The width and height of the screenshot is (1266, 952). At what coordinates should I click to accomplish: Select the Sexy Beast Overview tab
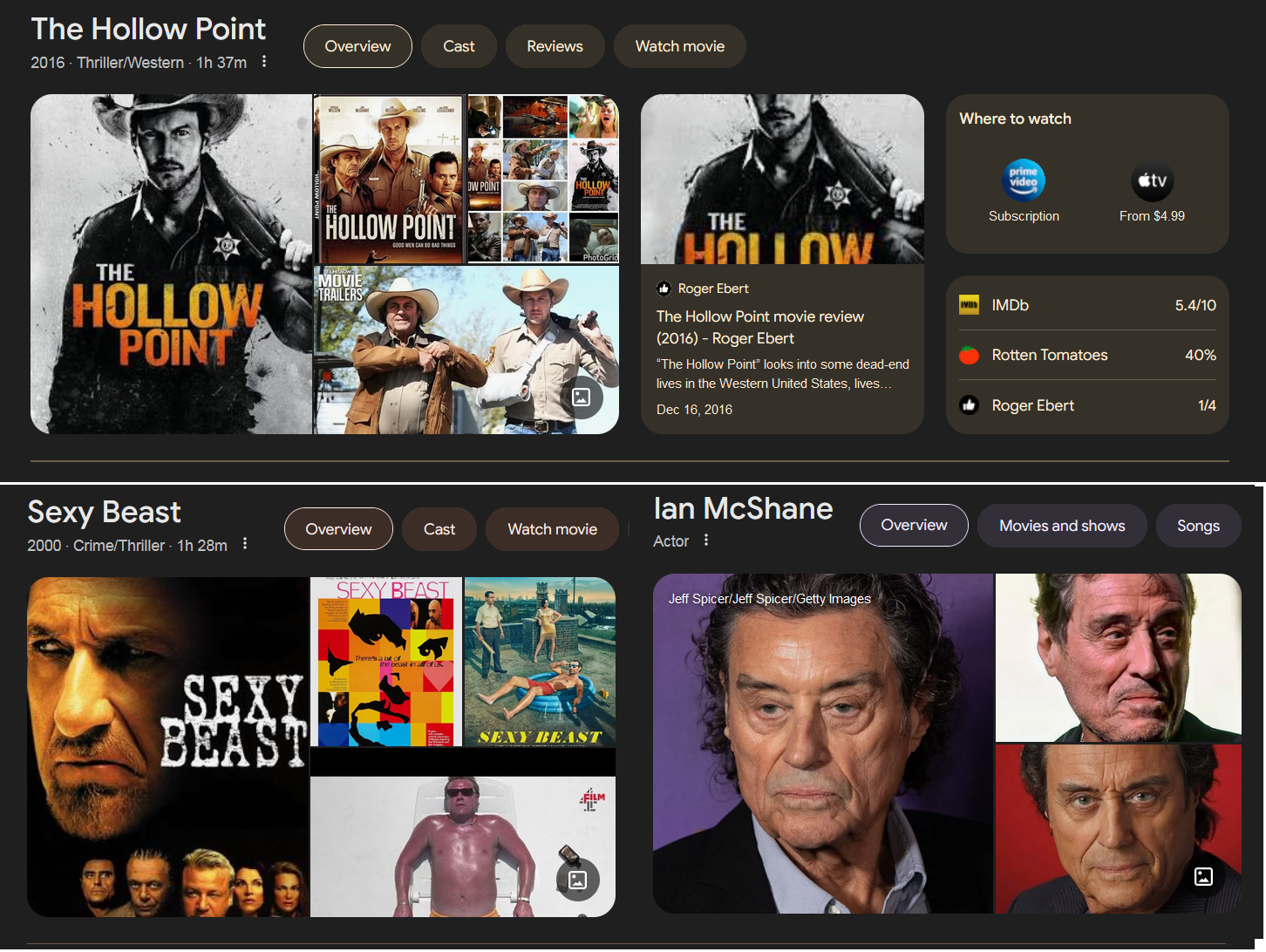click(x=338, y=529)
